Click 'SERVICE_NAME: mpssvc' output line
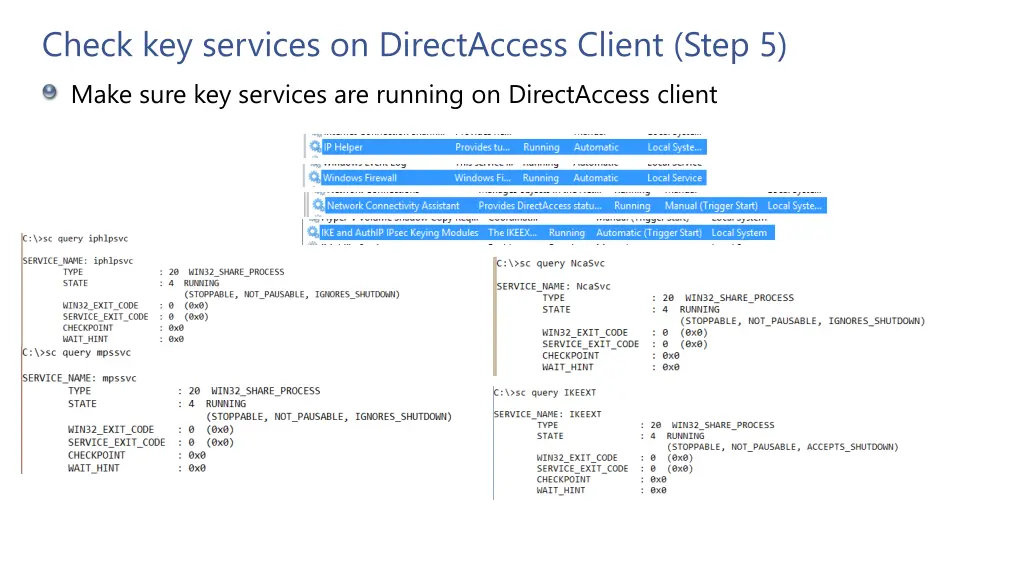This screenshot has width=1024, height=576. tap(79, 378)
